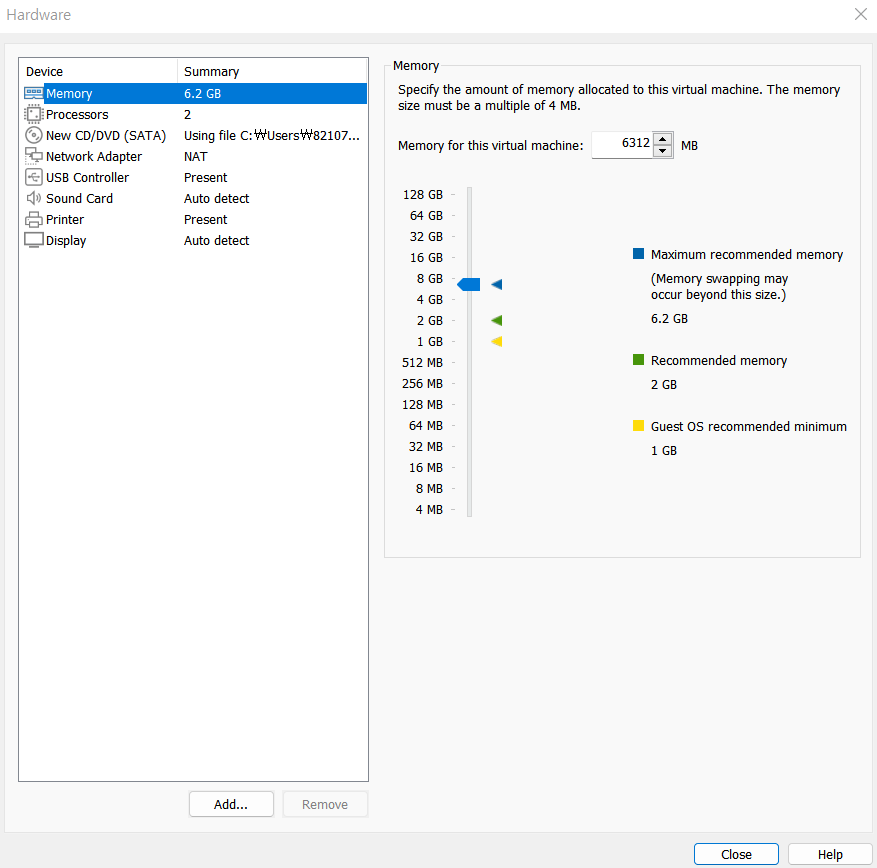The height and width of the screenshot is (868, 877).
Task: Click the 1 GB slider label
Action: point(430,342)
